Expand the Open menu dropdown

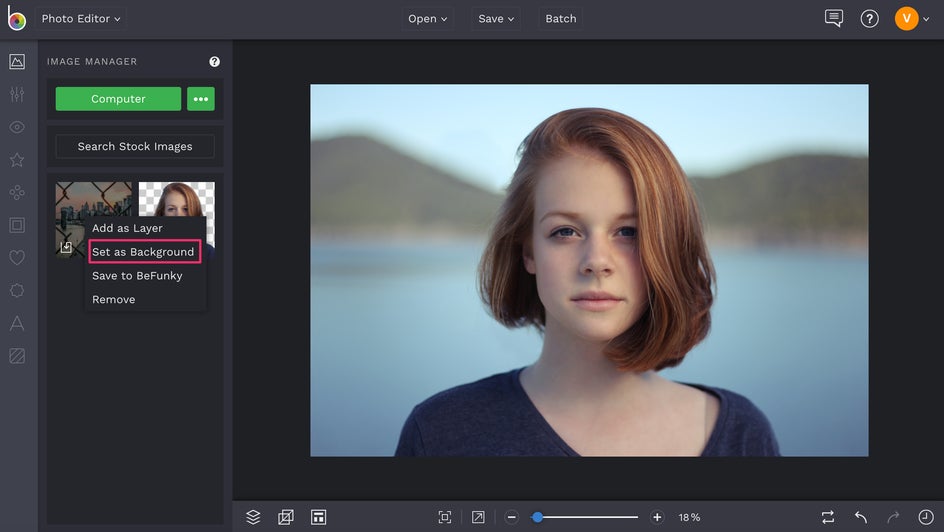point(428,18)
